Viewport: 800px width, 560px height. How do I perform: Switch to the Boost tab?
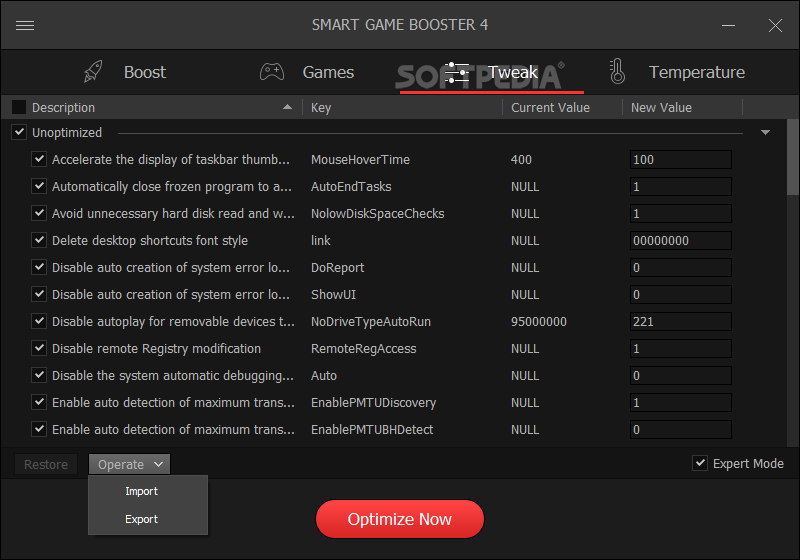(x=145, y=72)
